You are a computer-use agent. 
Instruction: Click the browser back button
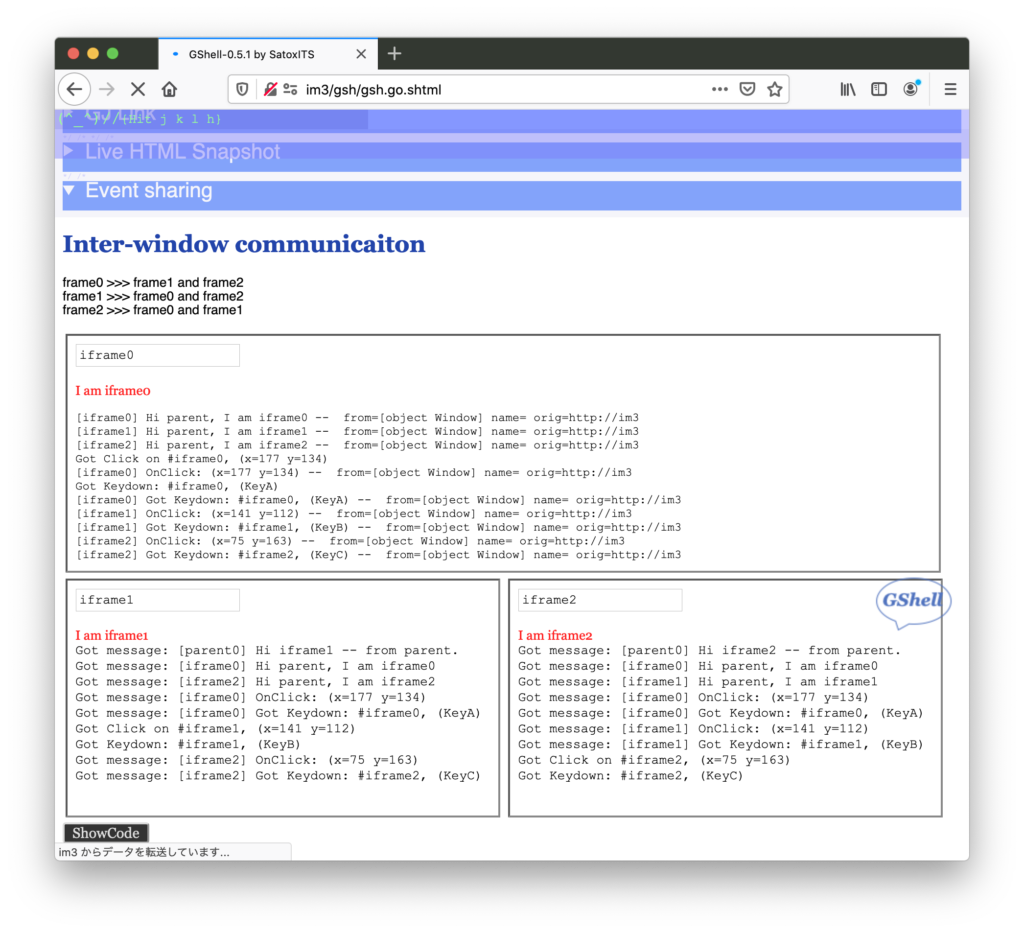coord(74,89)
